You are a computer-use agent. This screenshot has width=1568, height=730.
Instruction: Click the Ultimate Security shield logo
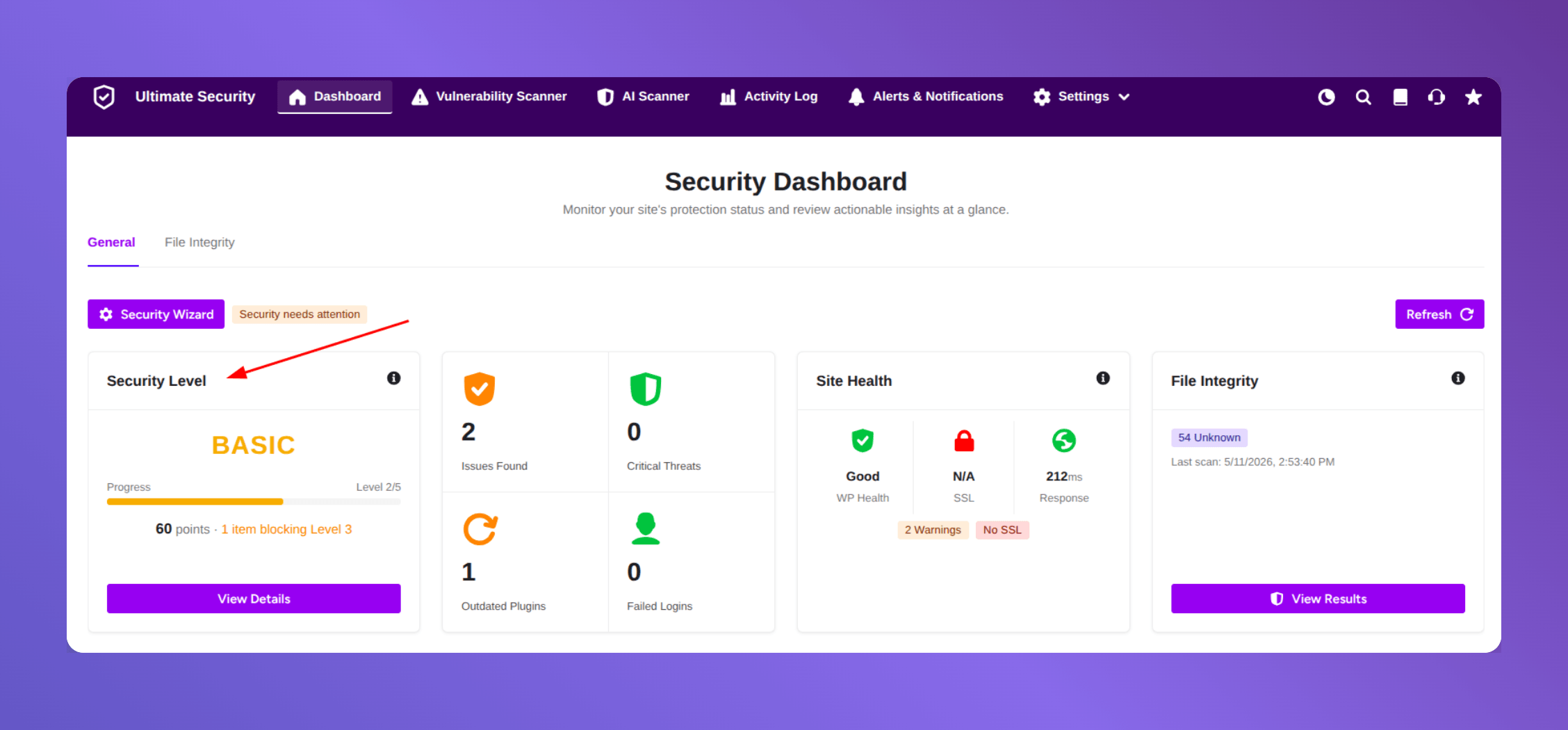pyautogui.click(x=104, y=97)
